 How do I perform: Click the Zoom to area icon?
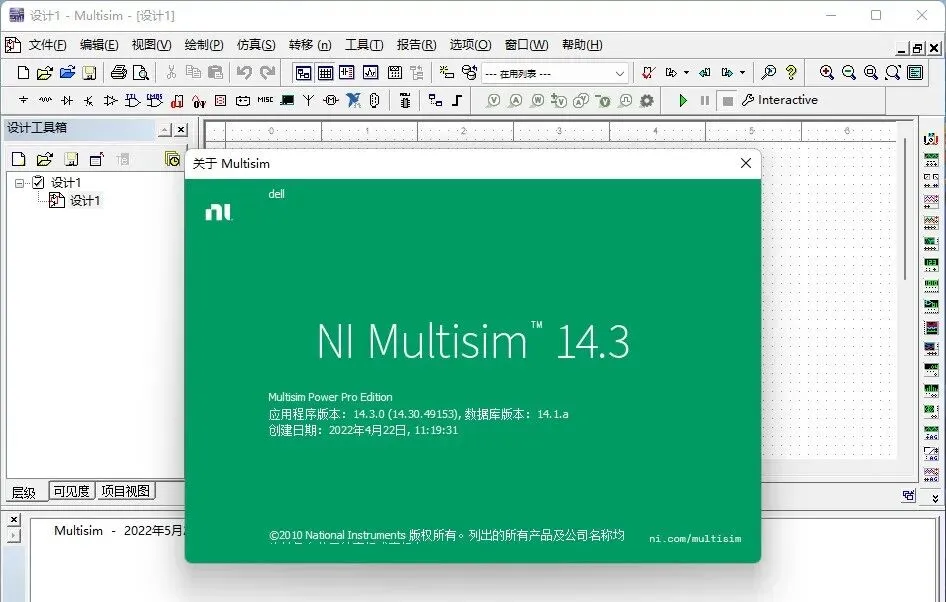click(x=871, y=73)
